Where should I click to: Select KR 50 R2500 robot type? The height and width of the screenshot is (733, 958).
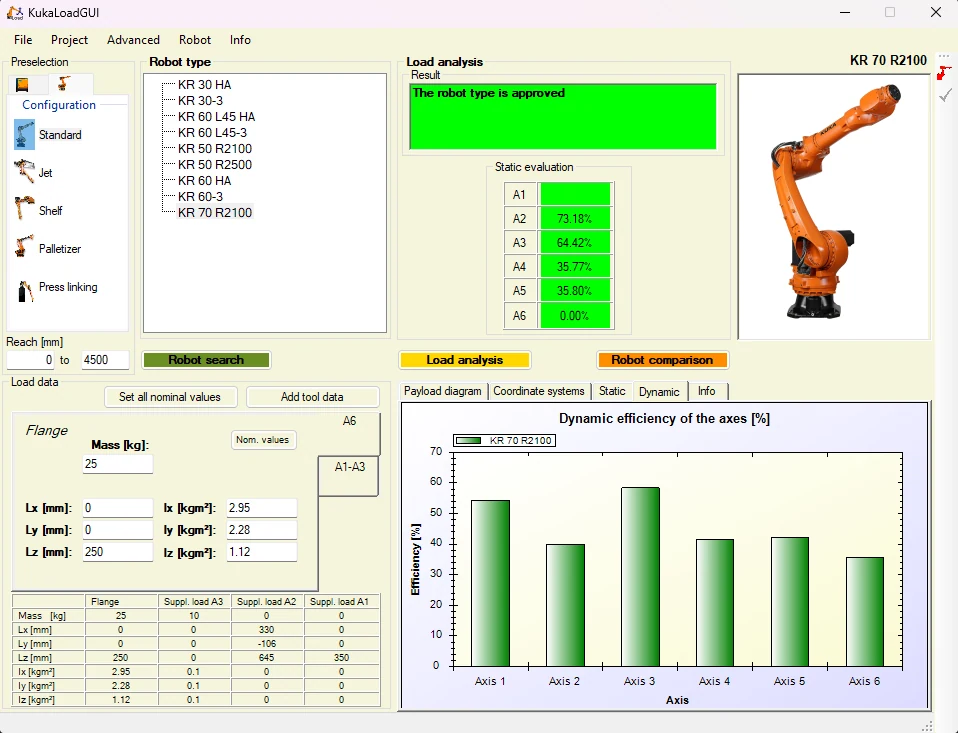click(215, 164)
